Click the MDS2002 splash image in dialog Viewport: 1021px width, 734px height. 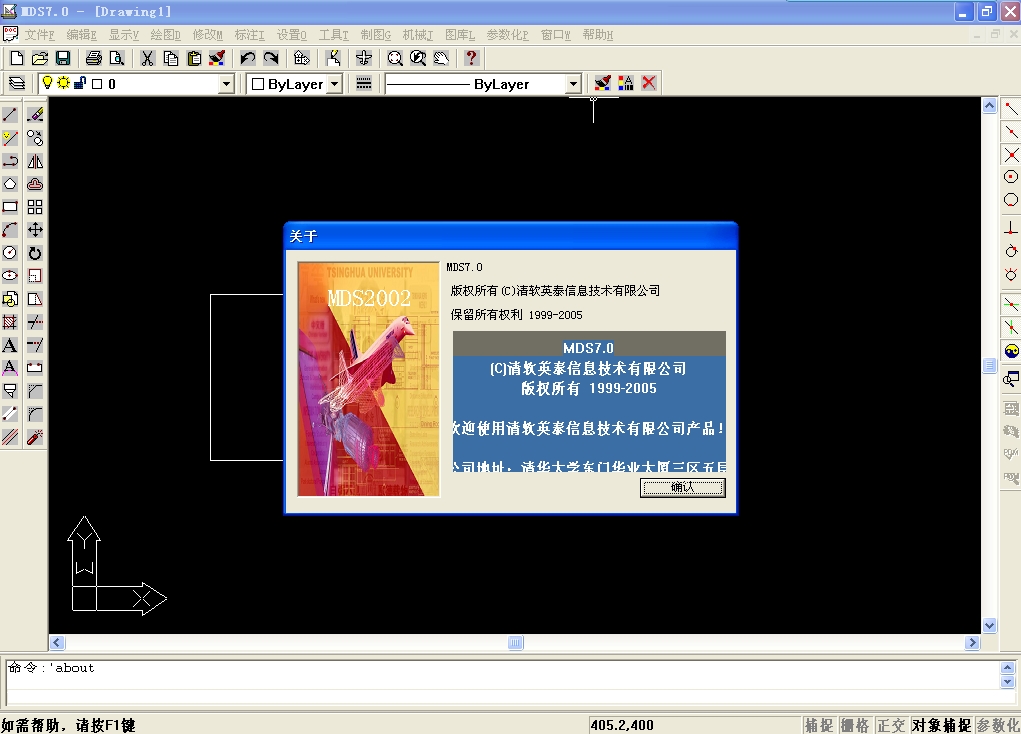(369, 379)
